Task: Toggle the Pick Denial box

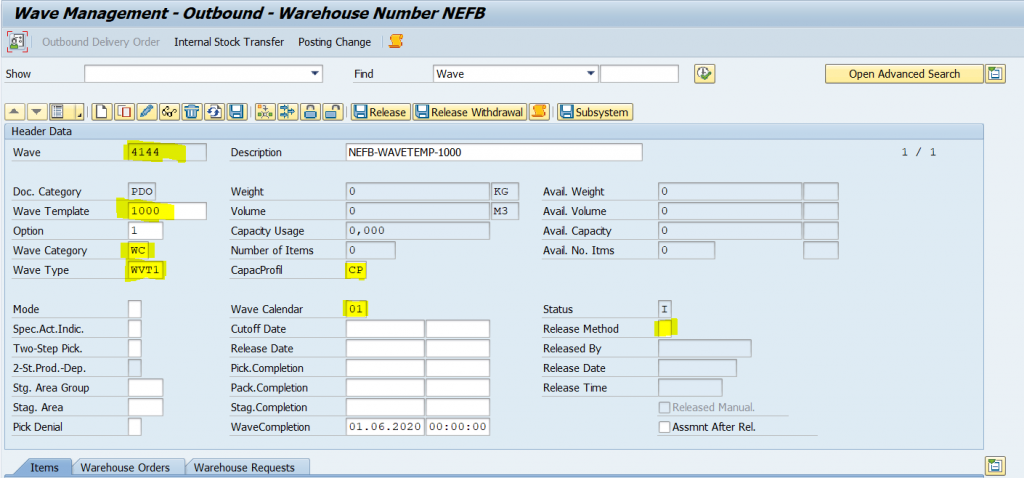Action: click(135, 427)
